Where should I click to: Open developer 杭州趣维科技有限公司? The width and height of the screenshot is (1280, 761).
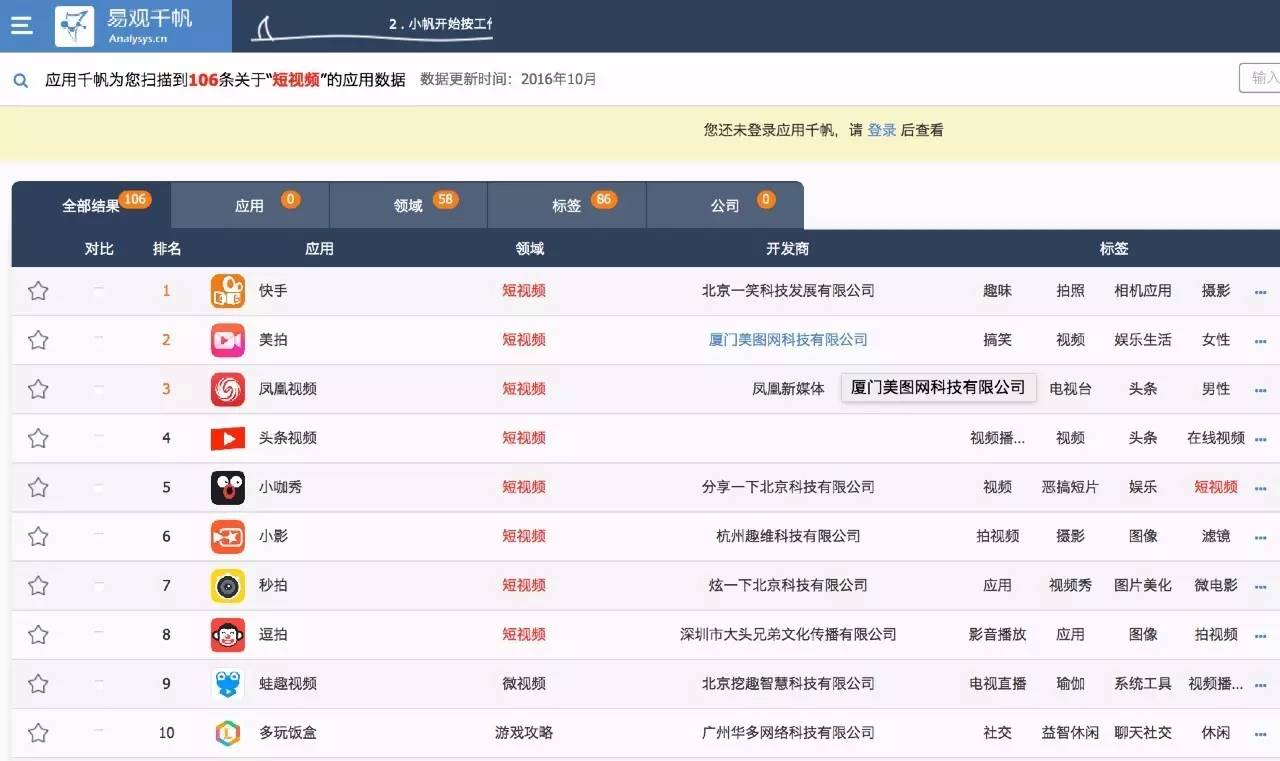[x=788, y=536]
